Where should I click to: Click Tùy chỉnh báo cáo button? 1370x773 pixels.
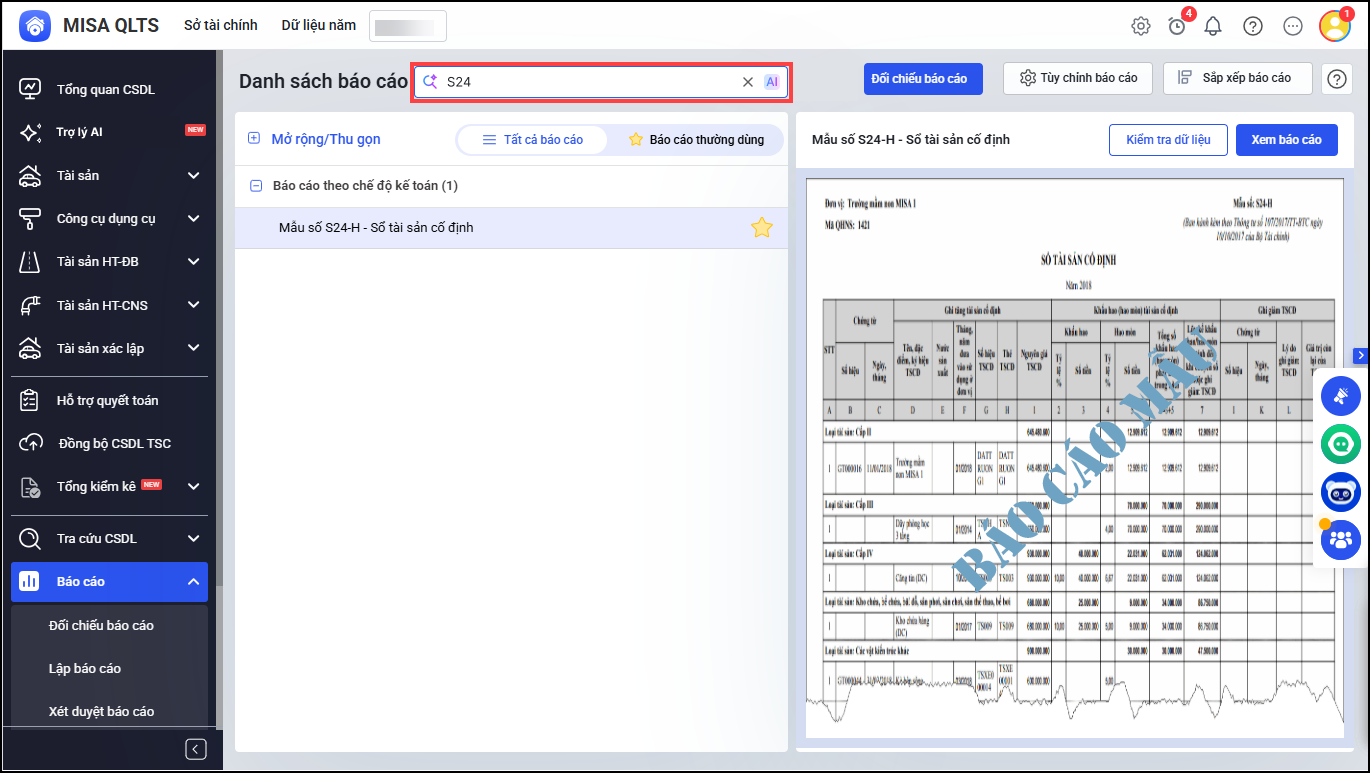click(1078, 78)
